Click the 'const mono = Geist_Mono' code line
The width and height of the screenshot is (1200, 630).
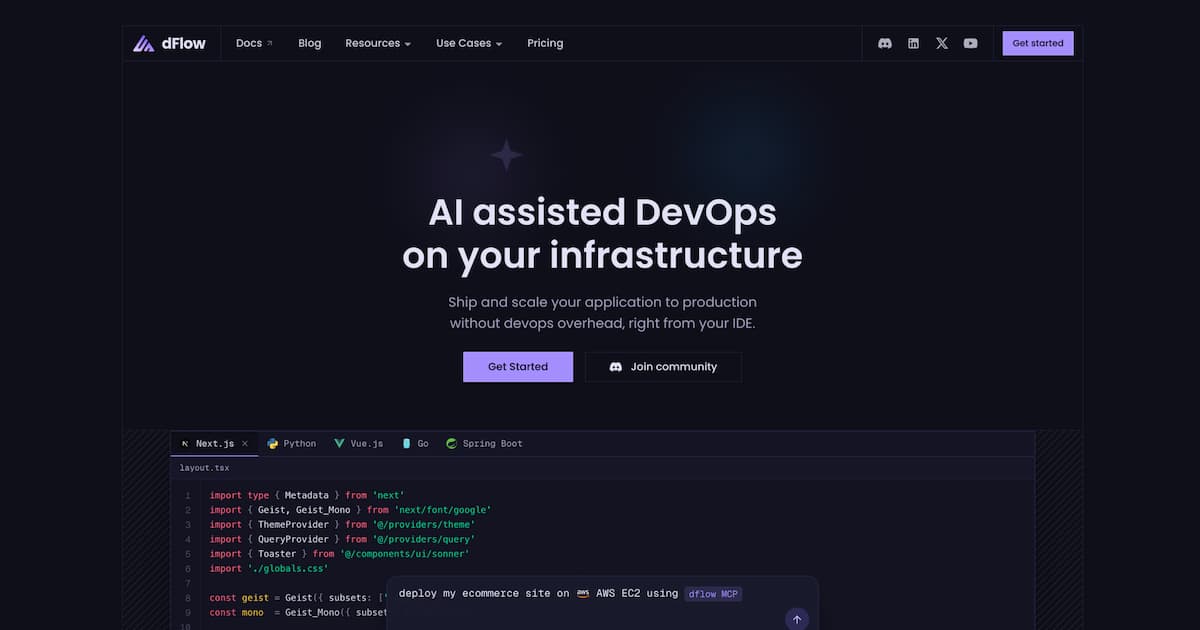coord(298,613)
